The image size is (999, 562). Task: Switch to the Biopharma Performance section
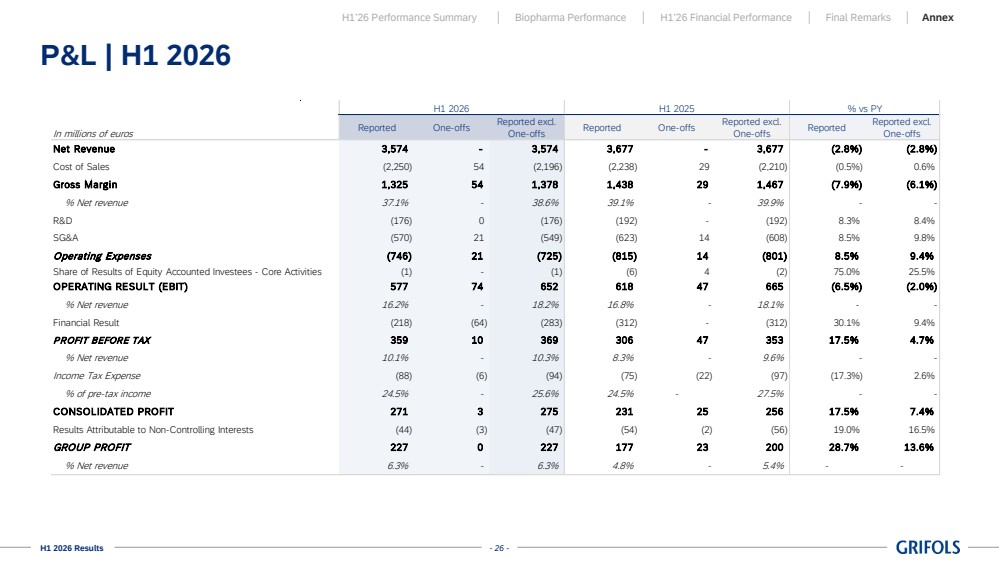(570, 18)
